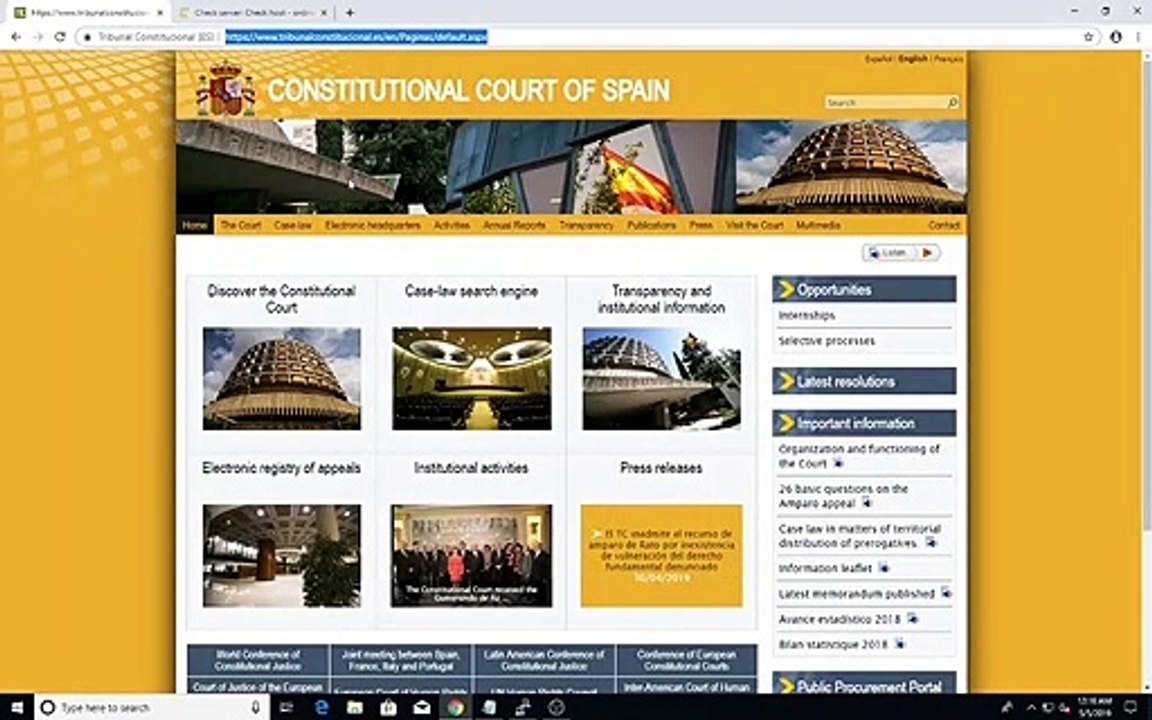This screenshot has height=720, width=1152.
Task: Open Latin American Conference of Constitutional Justice
Action: click(x=544, y=660)
